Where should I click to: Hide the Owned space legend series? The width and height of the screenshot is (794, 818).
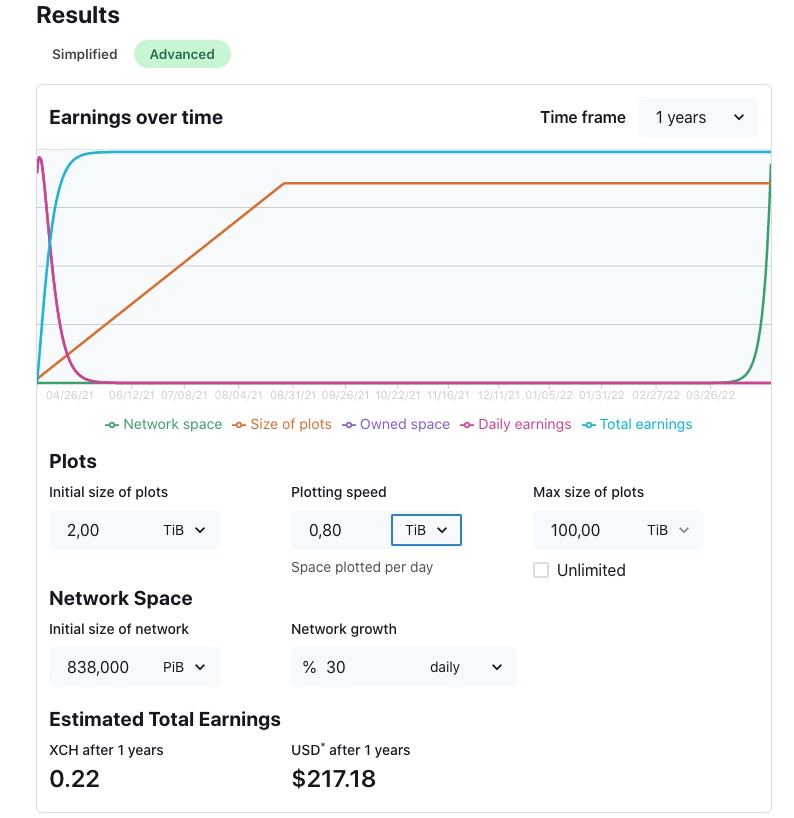tap(395, 424)
